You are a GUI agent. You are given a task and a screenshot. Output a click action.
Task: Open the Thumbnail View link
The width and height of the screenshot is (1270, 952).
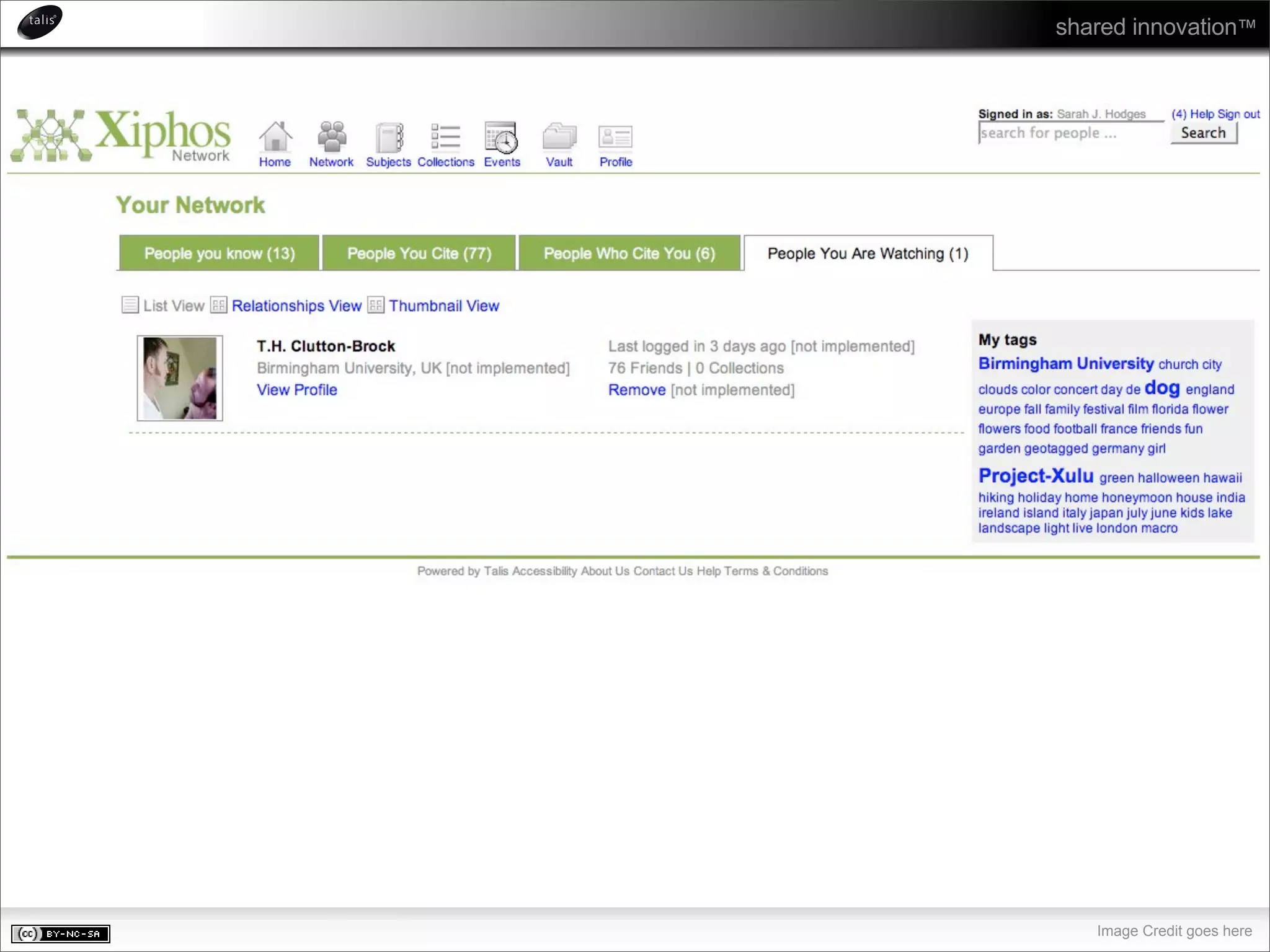coord(444,306)
